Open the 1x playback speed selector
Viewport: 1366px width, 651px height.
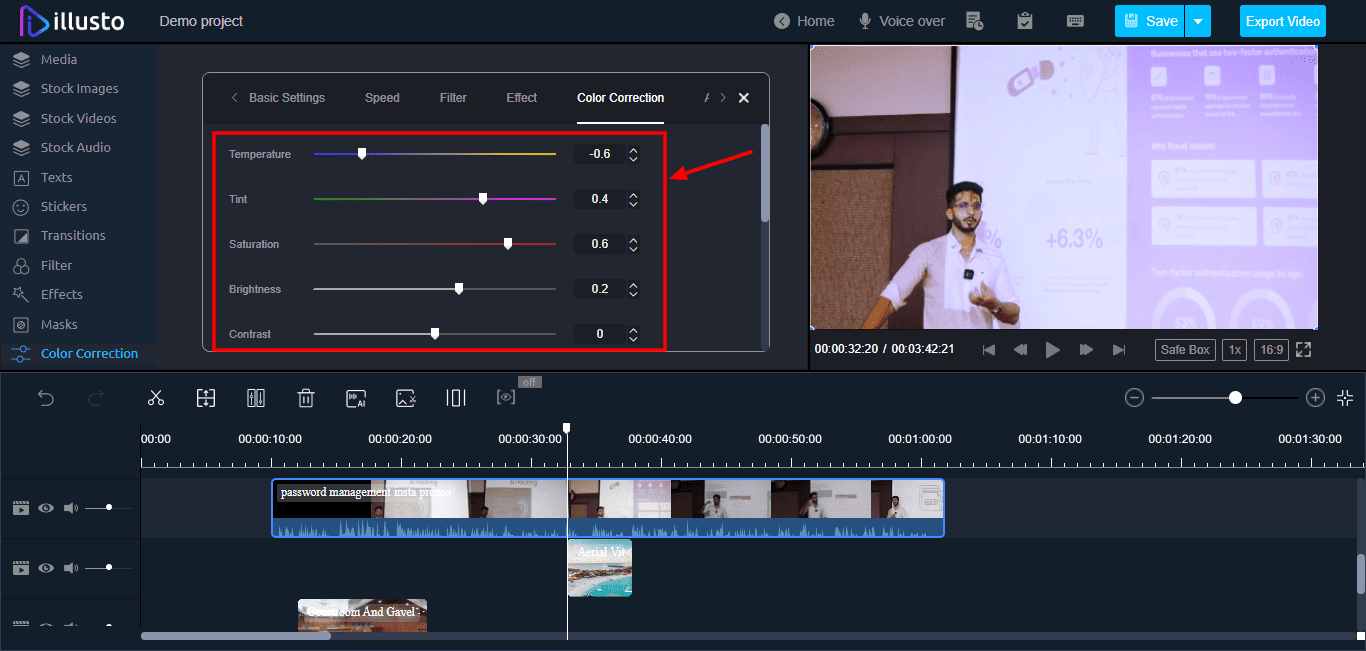click(1235, 350)
